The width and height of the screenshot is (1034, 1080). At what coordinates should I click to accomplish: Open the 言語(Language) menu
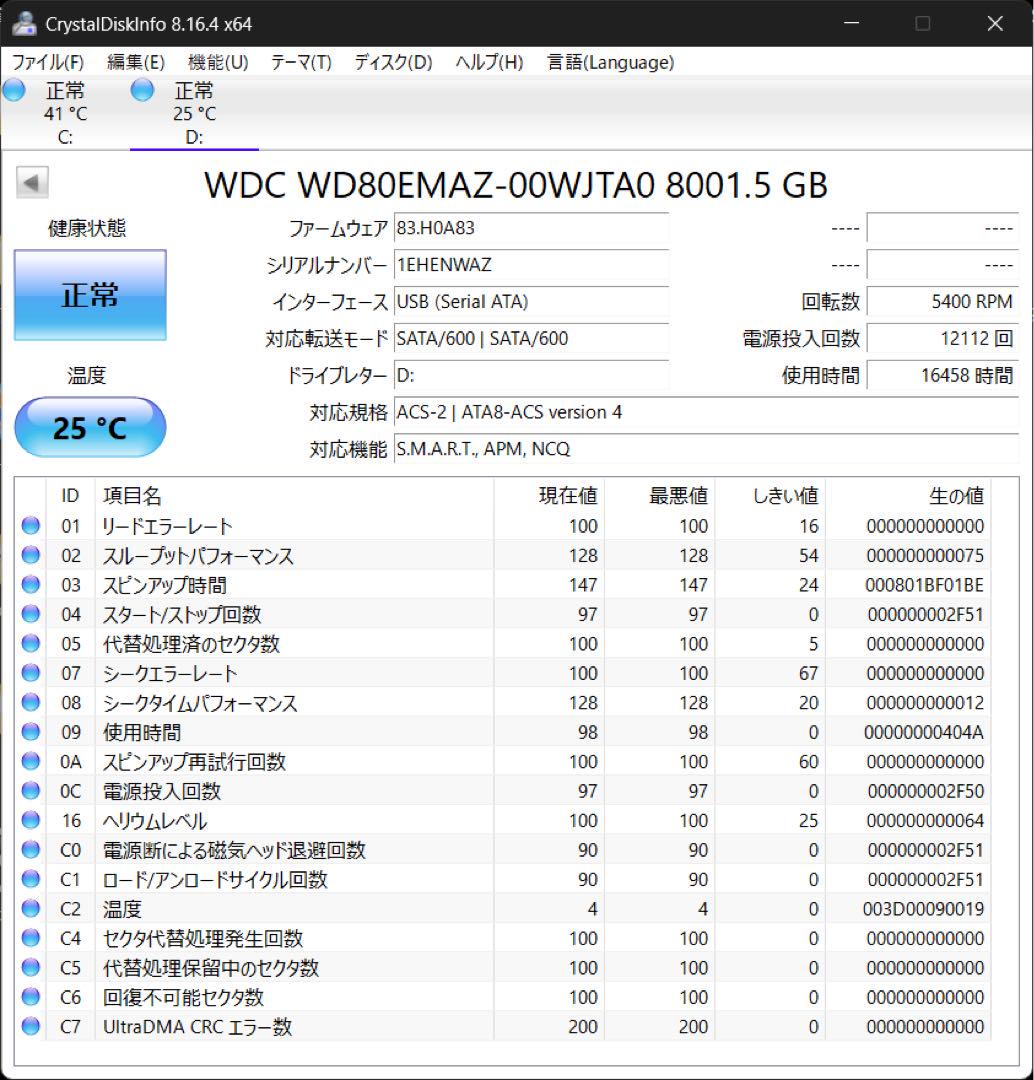[610, 63]
